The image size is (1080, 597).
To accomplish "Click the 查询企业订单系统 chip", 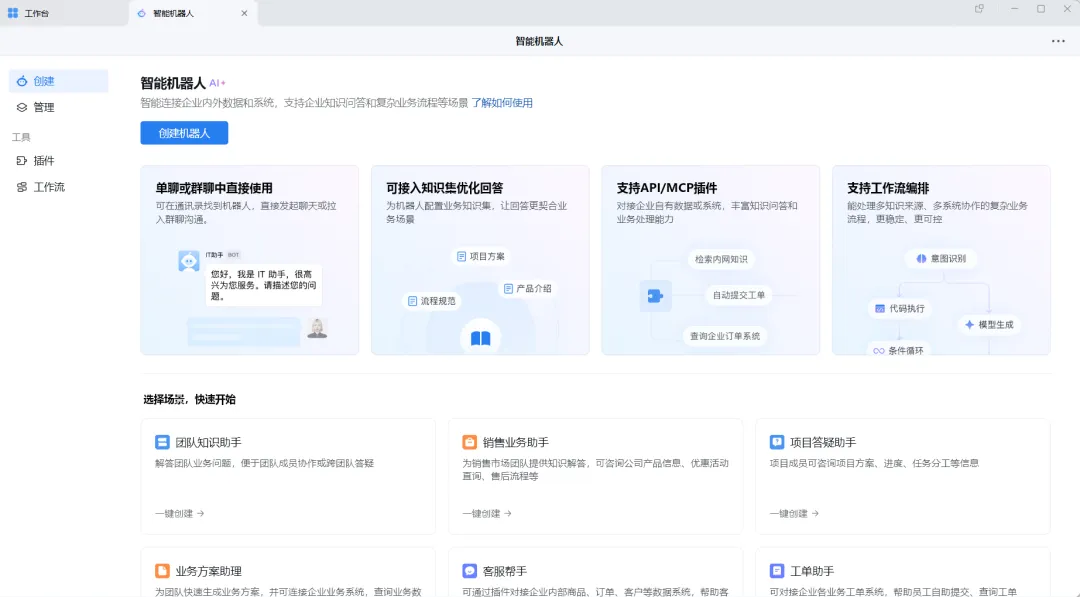I will (725, 336).
